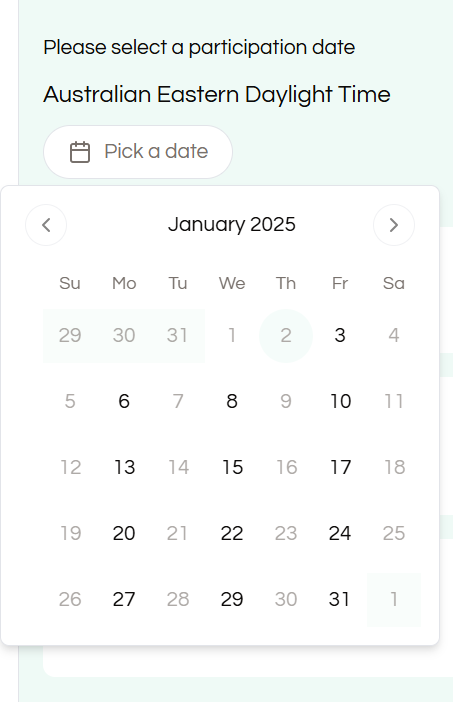This screenshot has height=702, width=453.
Task: Open the Pick a date dropdown
Action: [138, 152]
